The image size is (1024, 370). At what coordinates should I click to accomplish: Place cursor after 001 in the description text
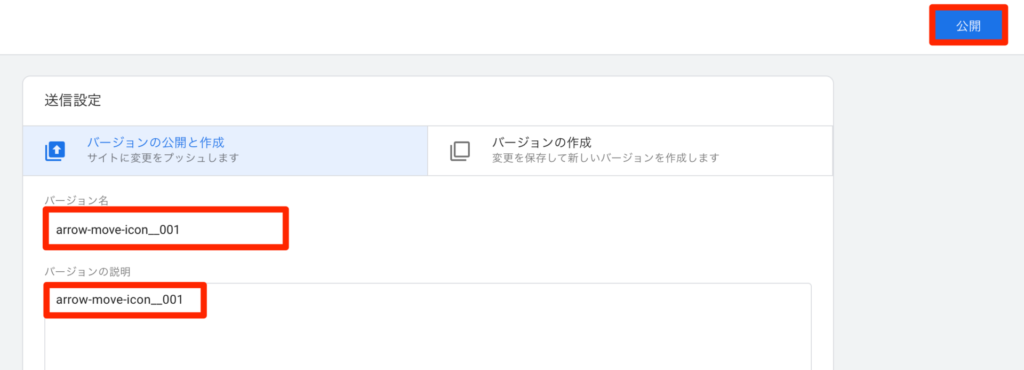point(181,300)
